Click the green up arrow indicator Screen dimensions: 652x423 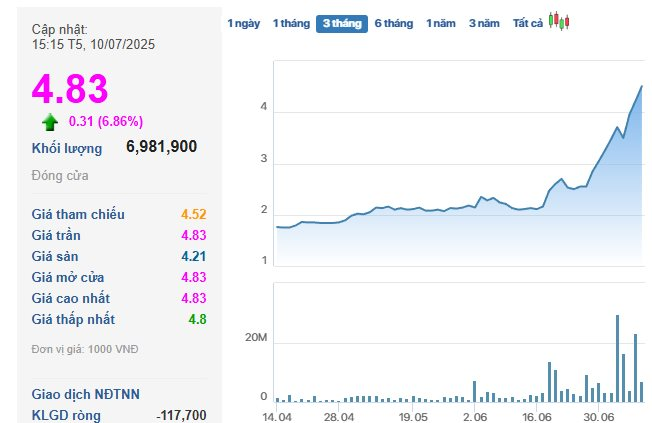[x=50, y=122]
